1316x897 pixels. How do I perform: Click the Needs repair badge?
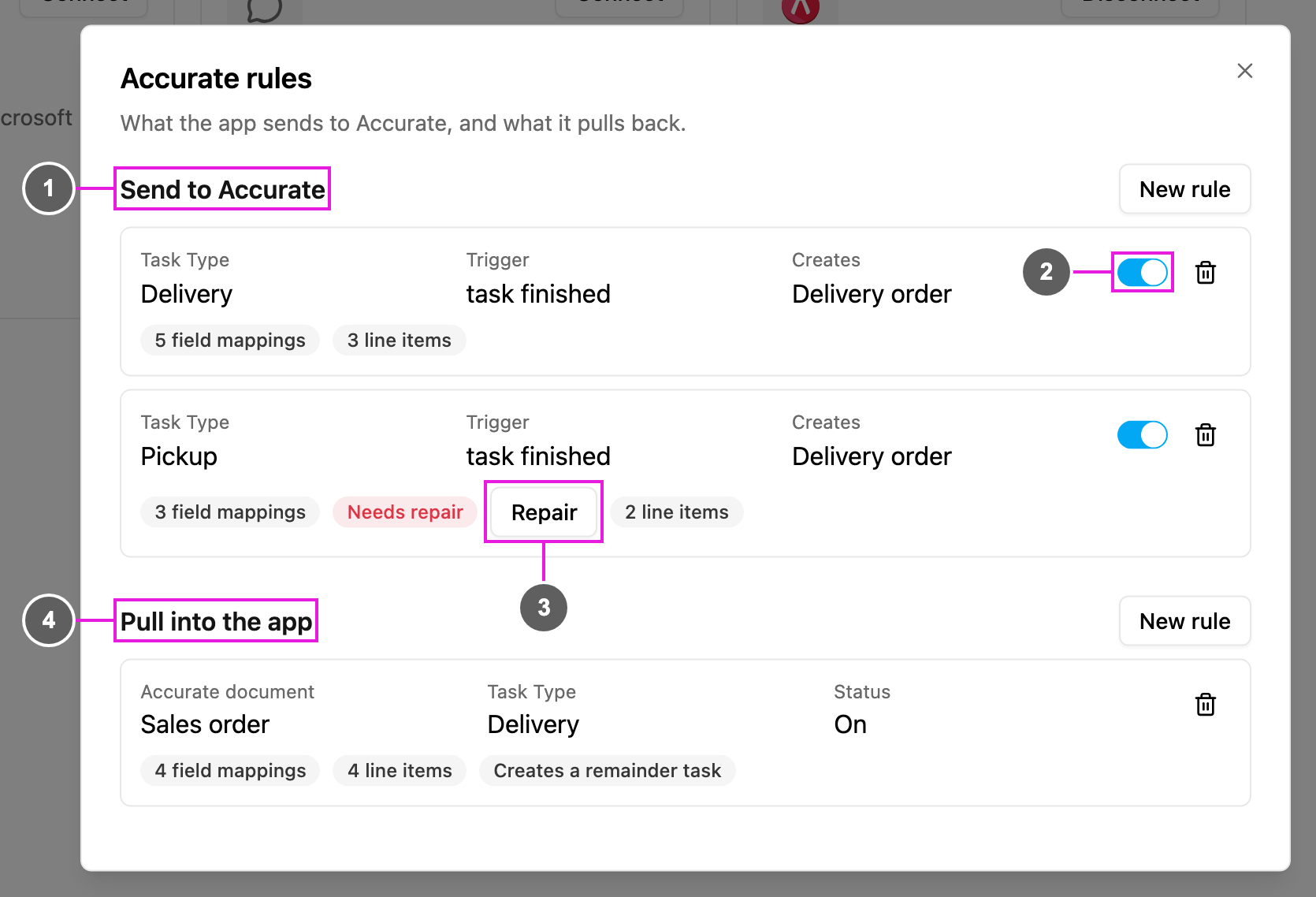click(405, 512)
